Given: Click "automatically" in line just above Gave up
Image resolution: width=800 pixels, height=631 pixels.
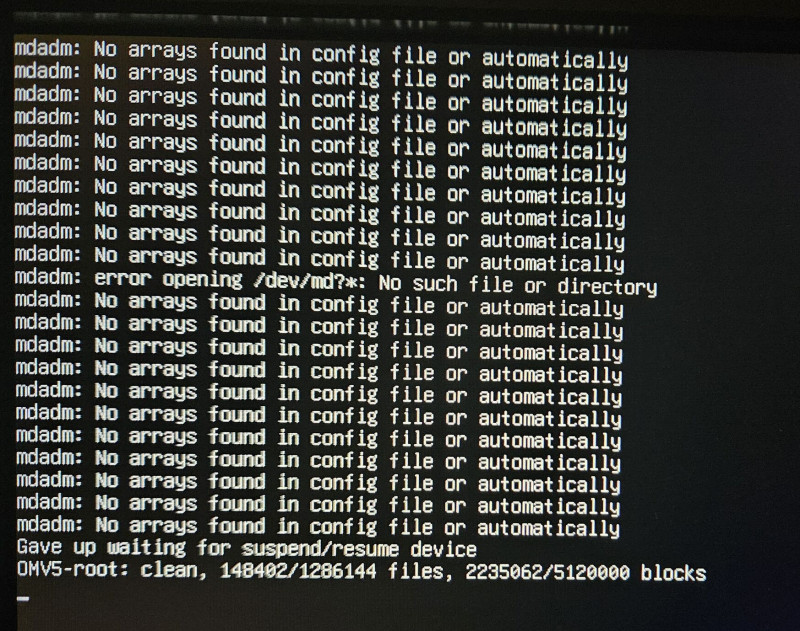Looking at the screenshot, I should point(548,529).
